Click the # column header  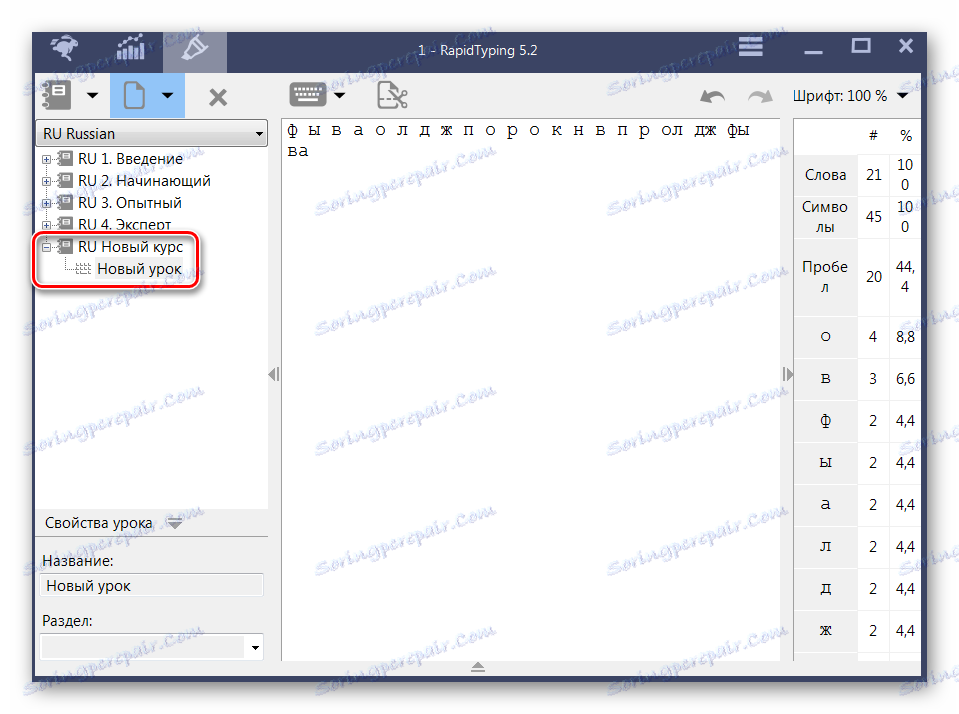tap(873, 136)
